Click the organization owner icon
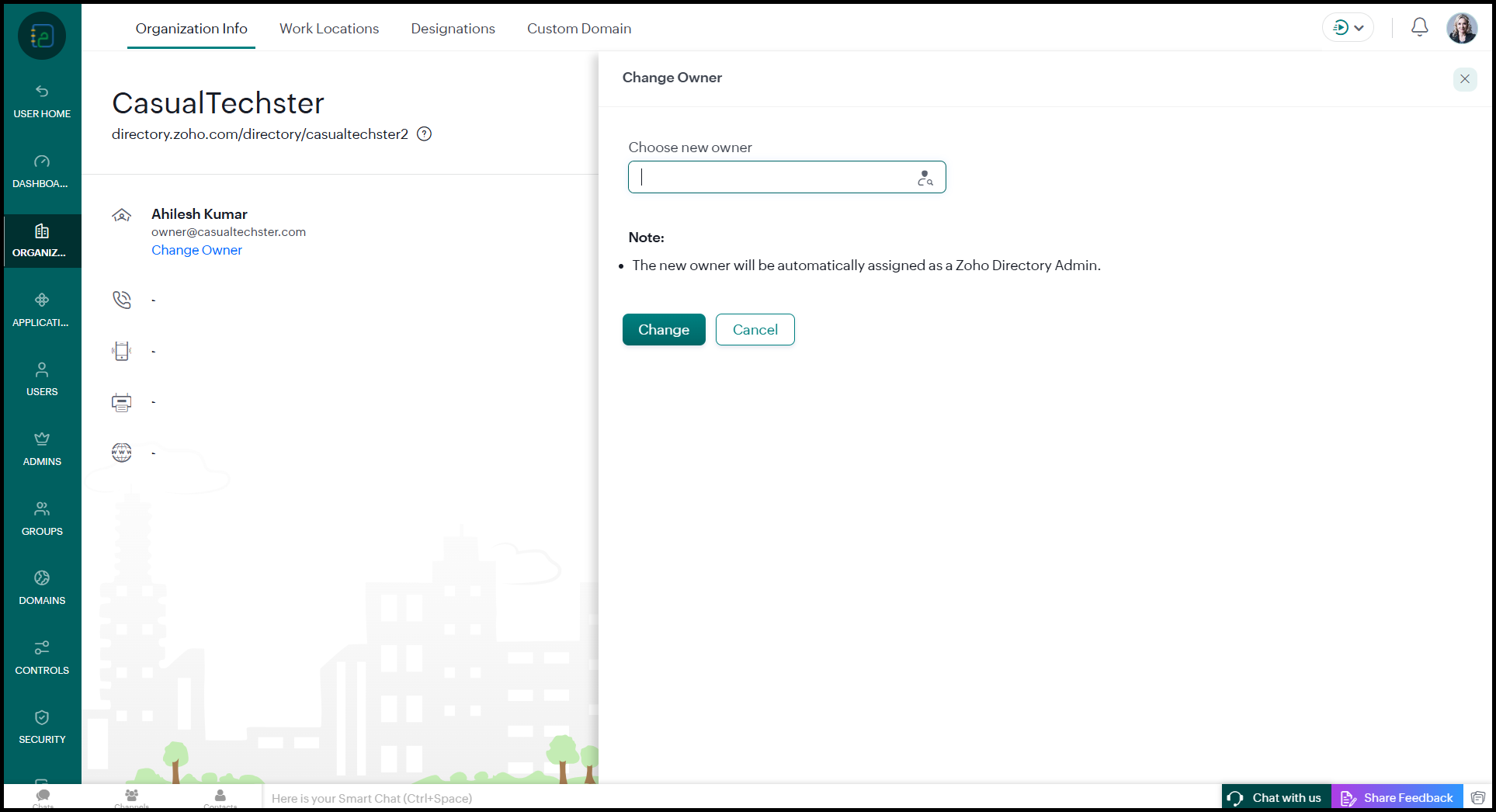Viewport: 1496px width, 812px height. tap(122, 216)
